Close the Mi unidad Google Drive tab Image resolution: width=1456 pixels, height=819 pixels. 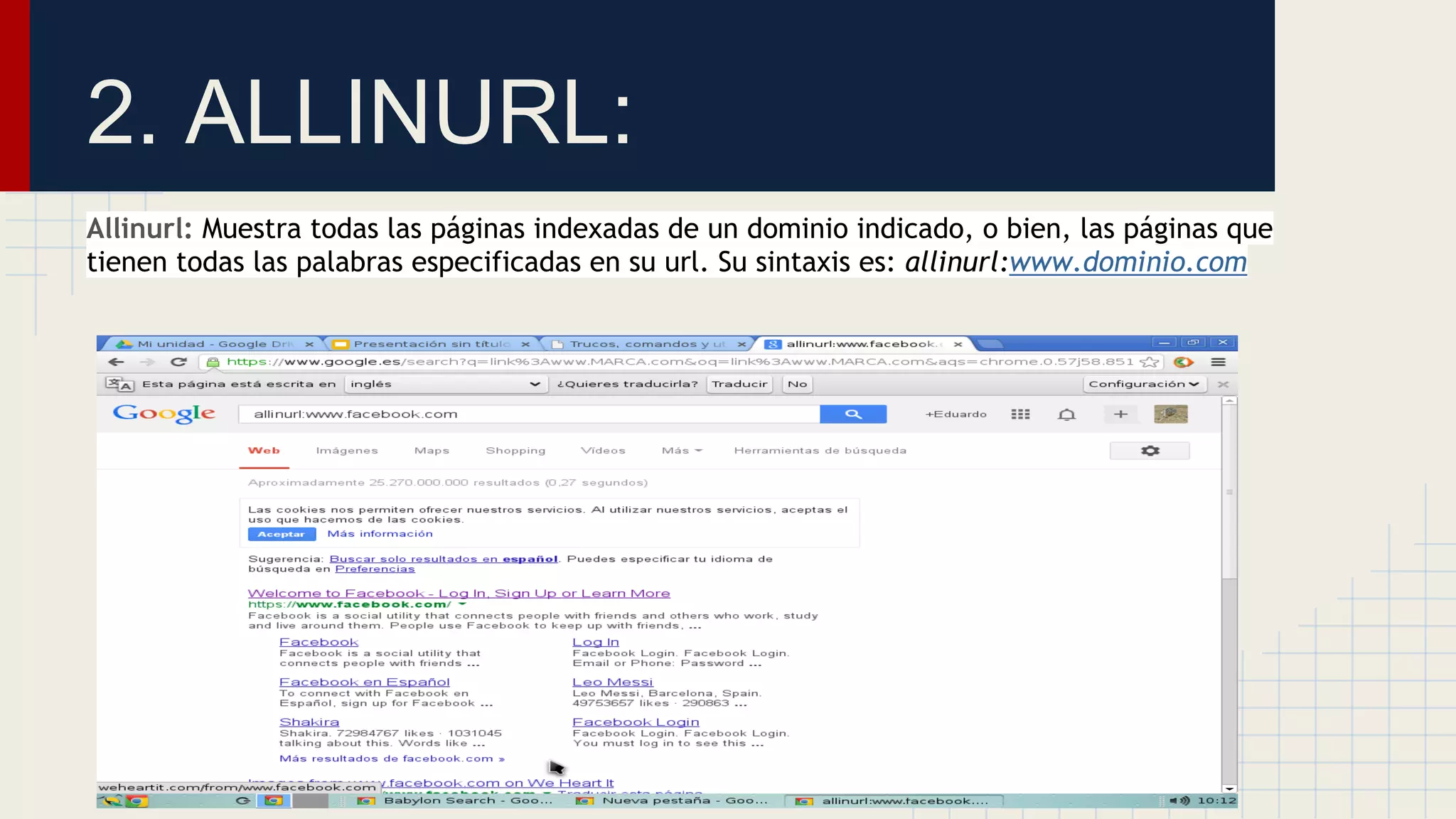(309, 344)
